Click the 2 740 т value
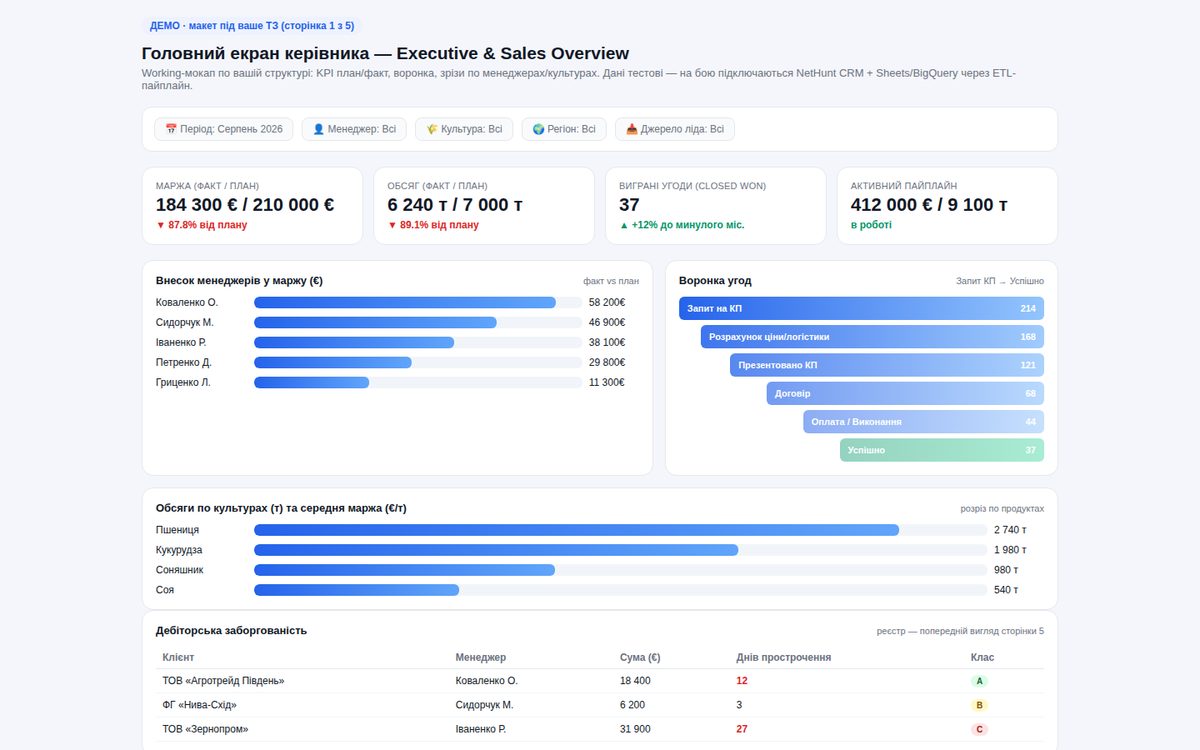 (x=1010, y=530)
